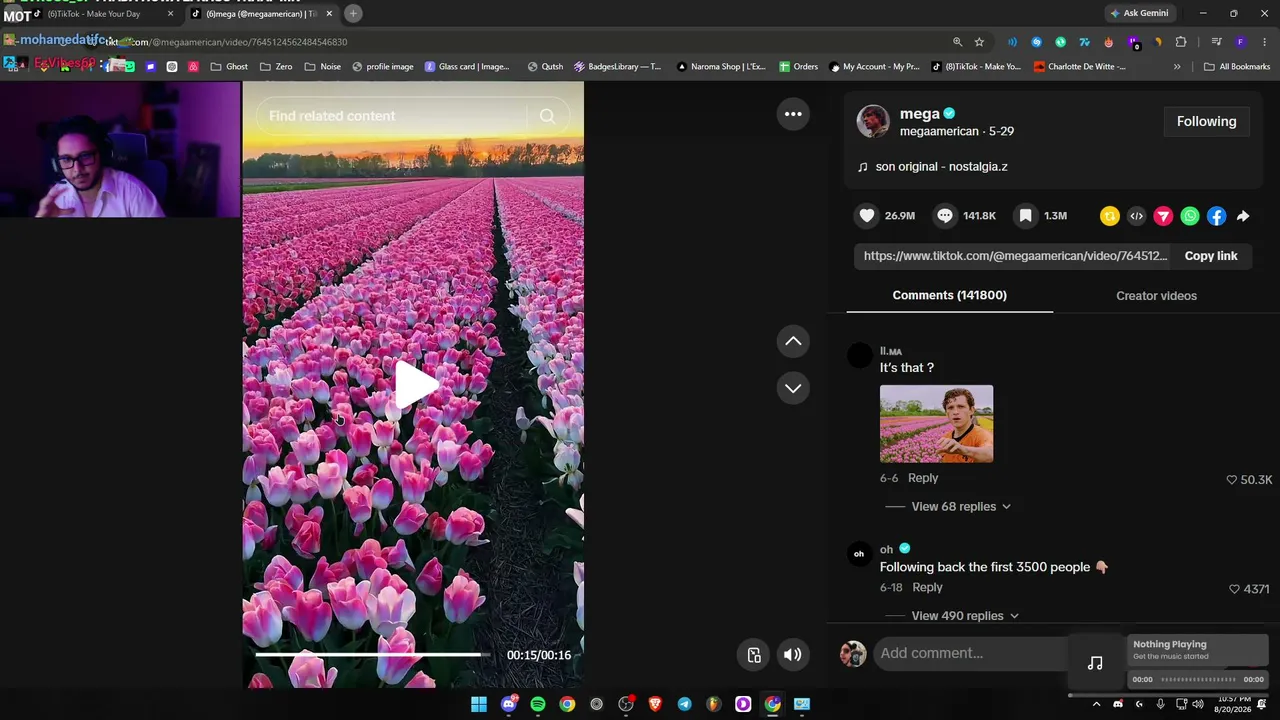Open the Ghost bookmarks folder
This screenshot has height=720, width=1280.
click(229, 67)
